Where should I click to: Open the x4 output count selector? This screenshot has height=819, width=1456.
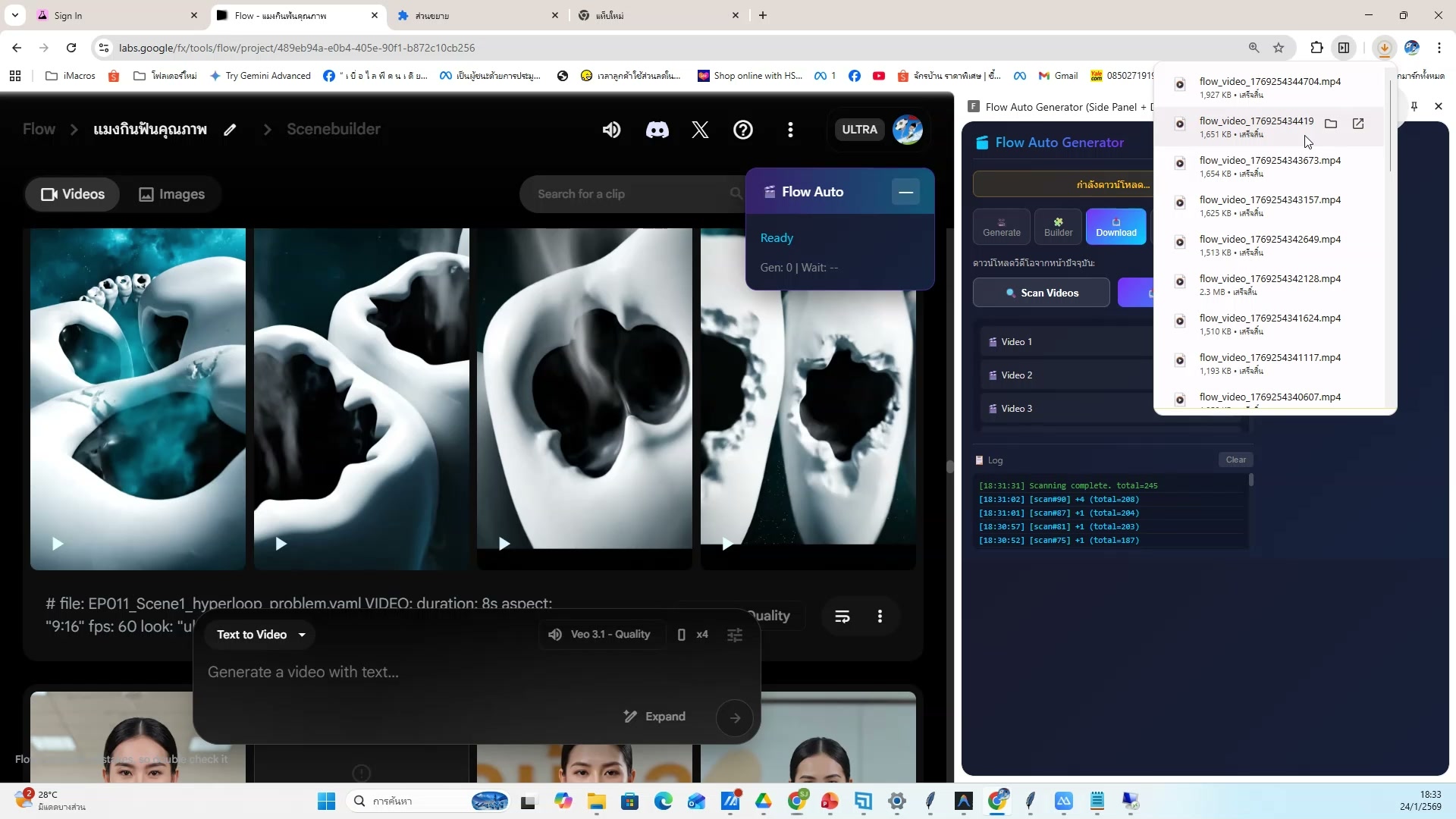(701, 635)
